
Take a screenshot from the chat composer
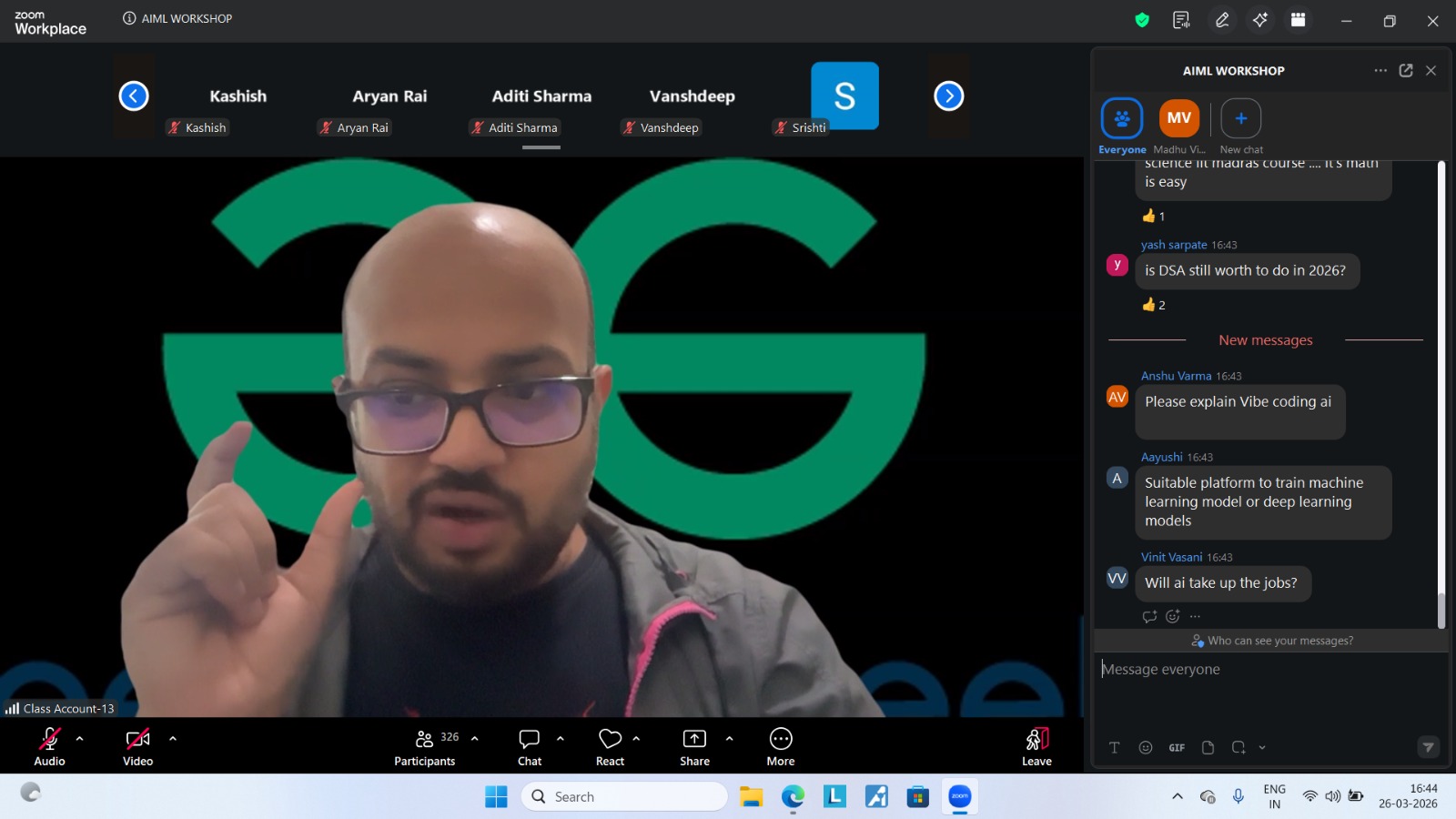(1239, 747)
